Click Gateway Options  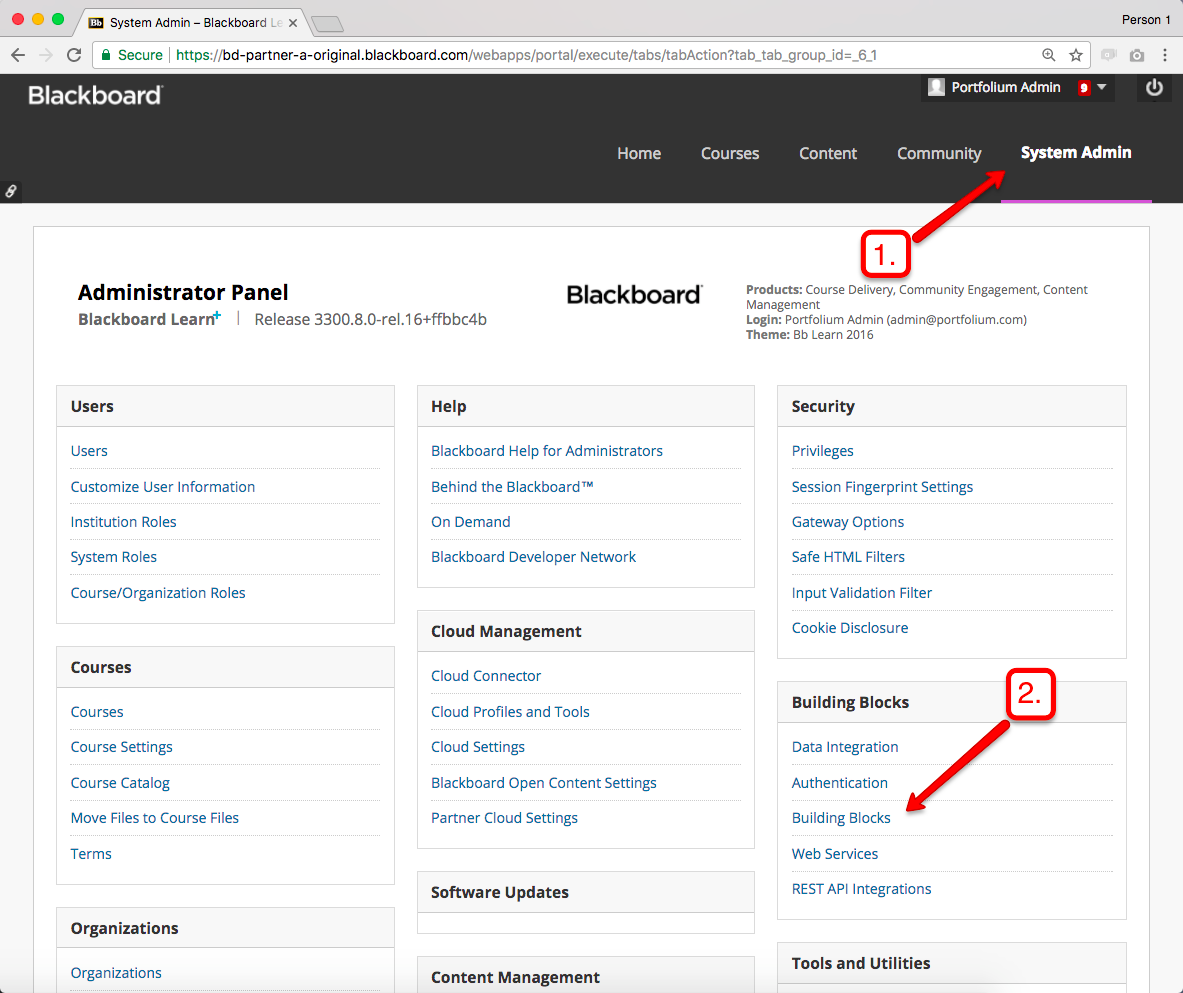pos(847,522)
